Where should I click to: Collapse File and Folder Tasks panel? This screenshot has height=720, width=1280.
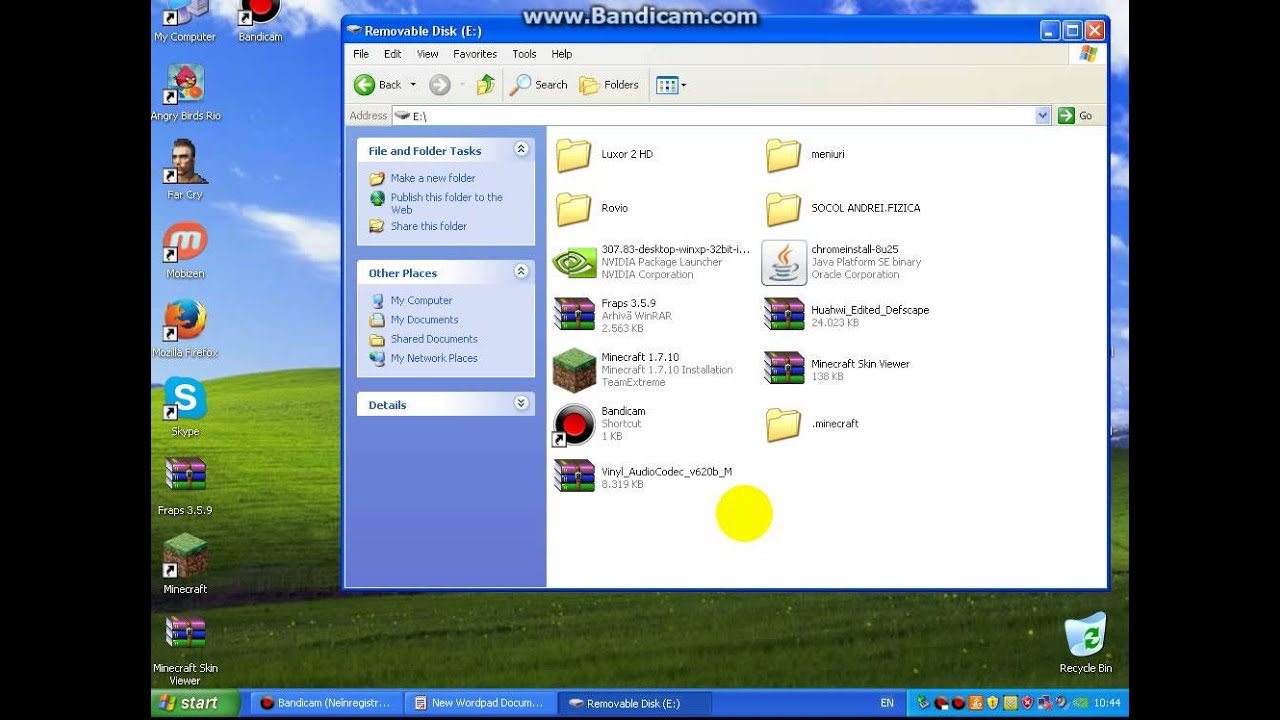pos(521,150)
